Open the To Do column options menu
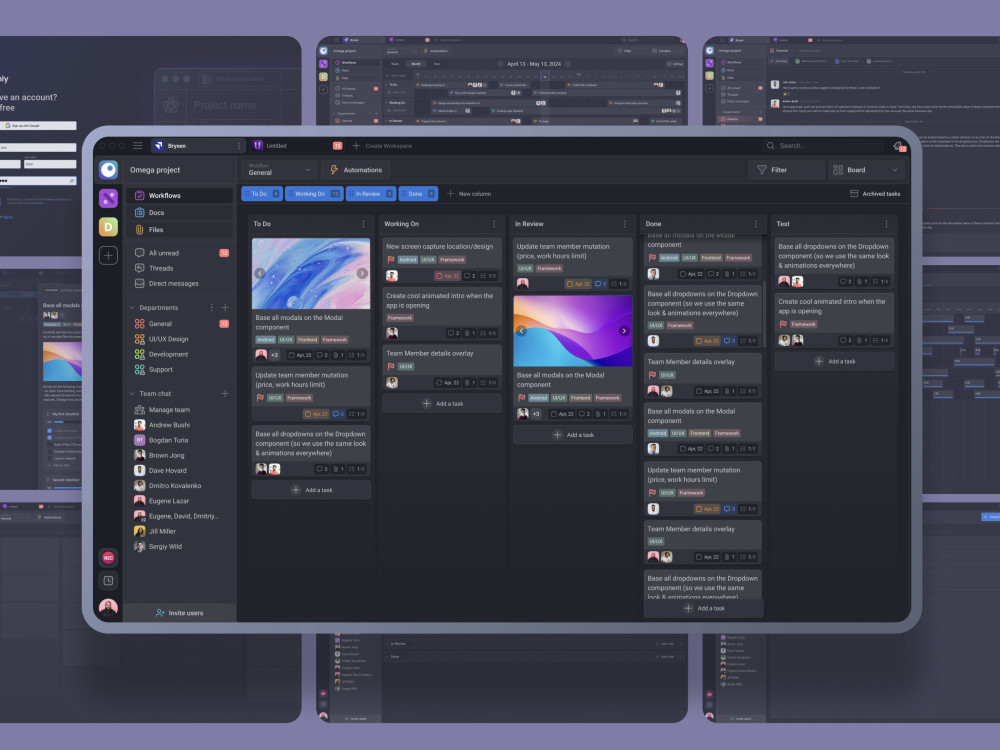 click(x=364, y=224)
